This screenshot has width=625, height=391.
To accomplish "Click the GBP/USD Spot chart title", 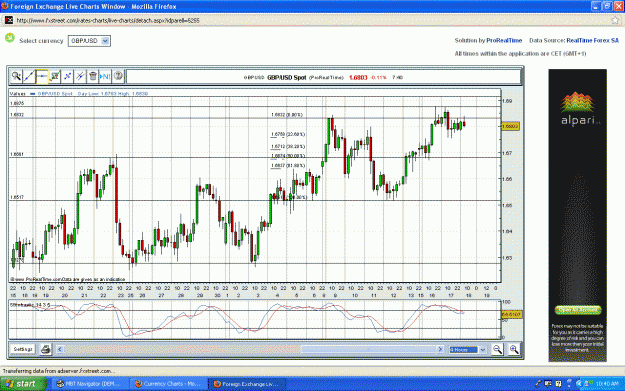I will pos(287,77).
